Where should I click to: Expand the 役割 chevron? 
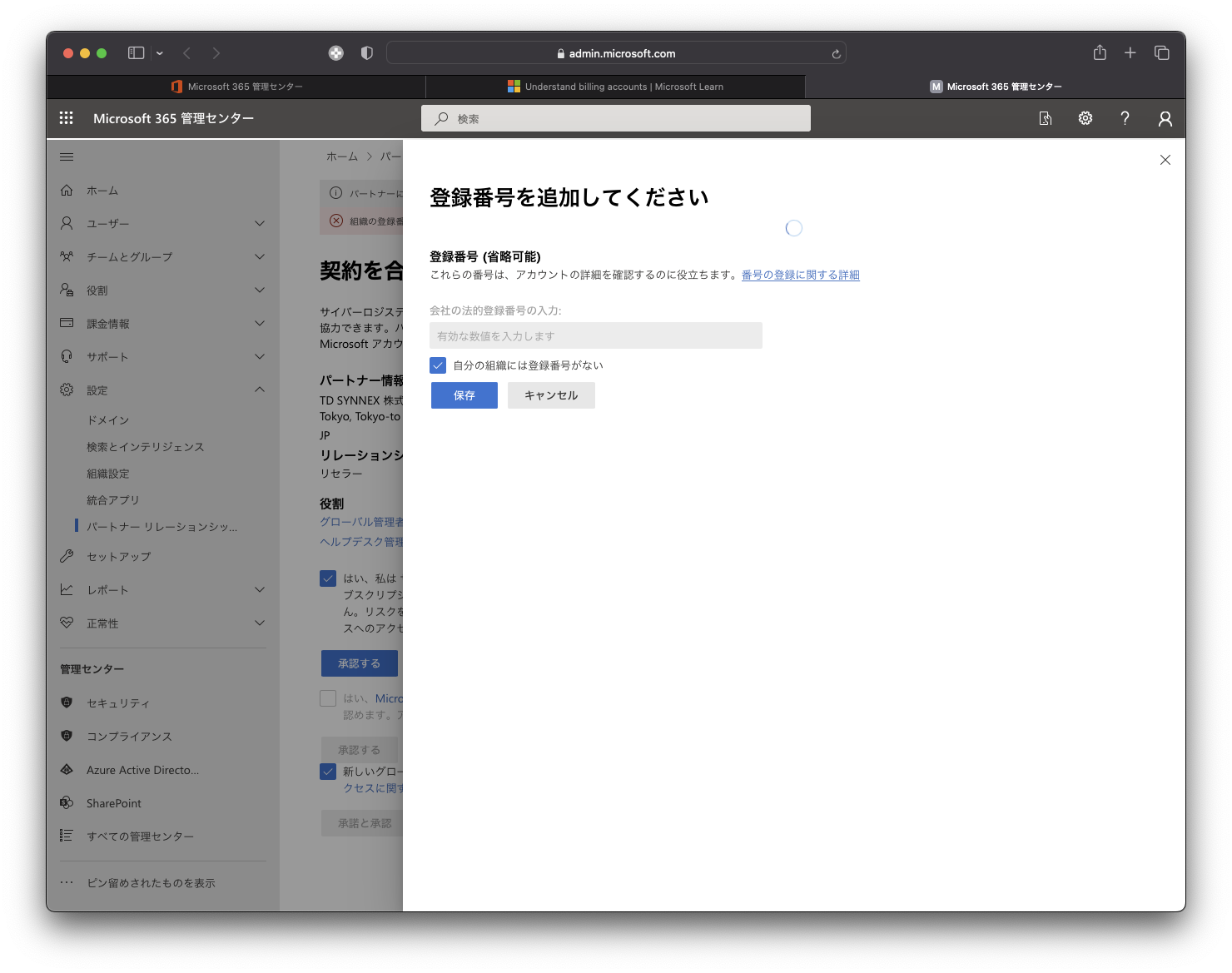[x=260, y=290]
